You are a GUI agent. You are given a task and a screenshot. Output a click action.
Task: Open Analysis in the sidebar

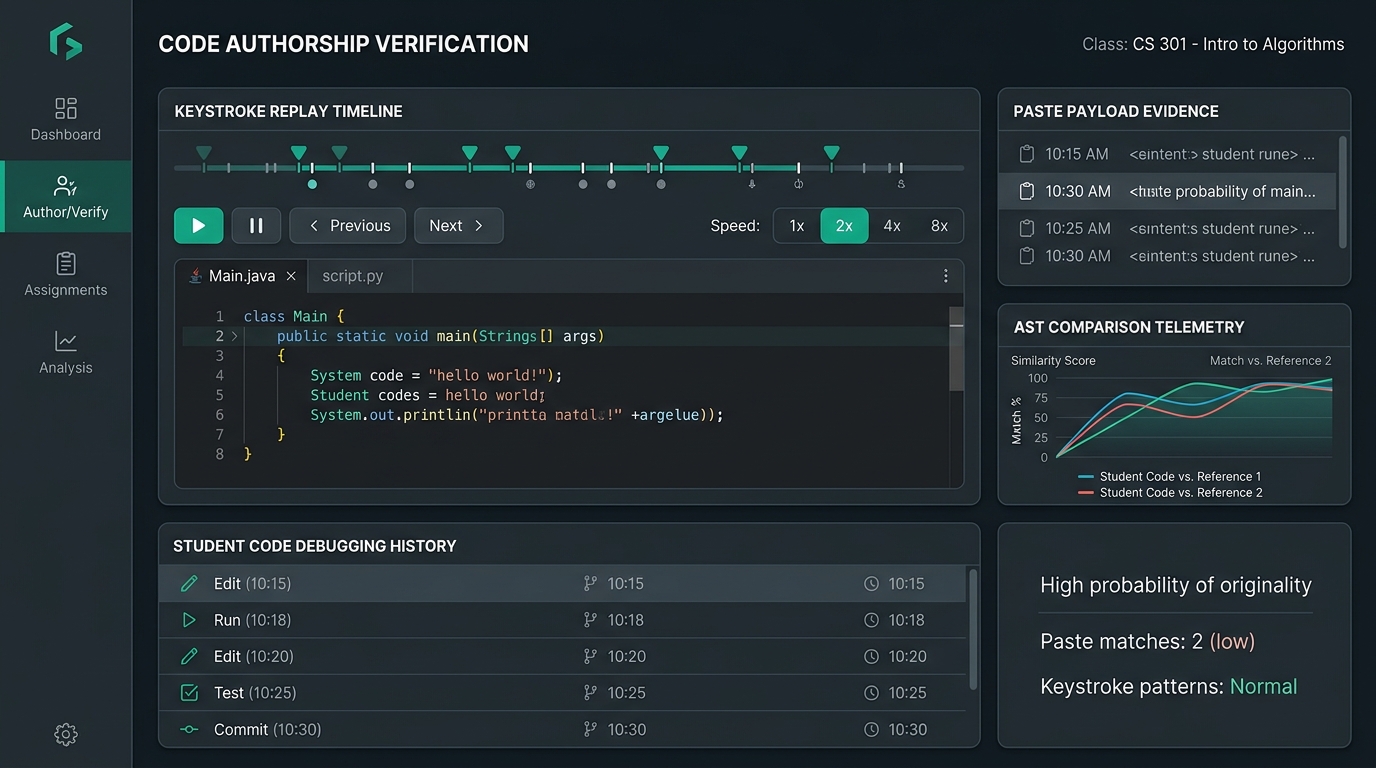coord(65,353)
